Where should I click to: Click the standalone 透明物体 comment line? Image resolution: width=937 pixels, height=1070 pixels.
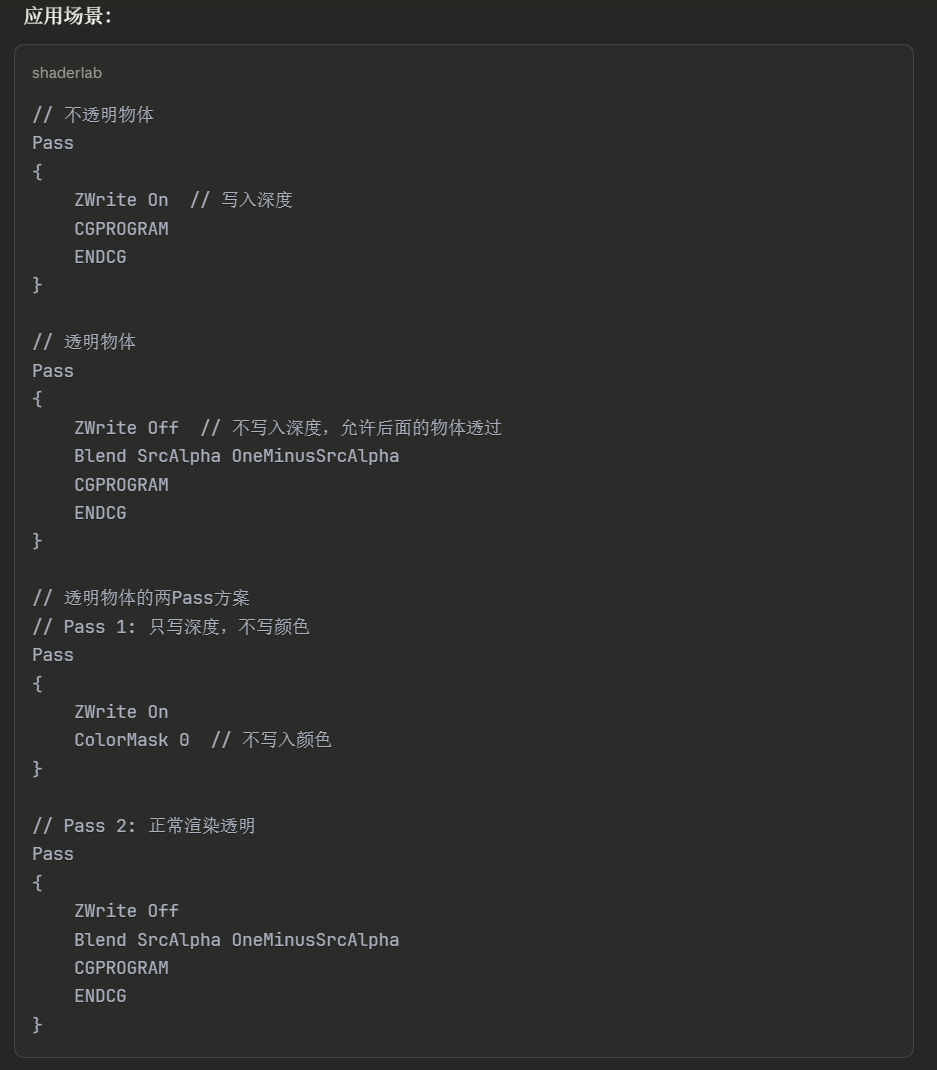tap(84, 342)
